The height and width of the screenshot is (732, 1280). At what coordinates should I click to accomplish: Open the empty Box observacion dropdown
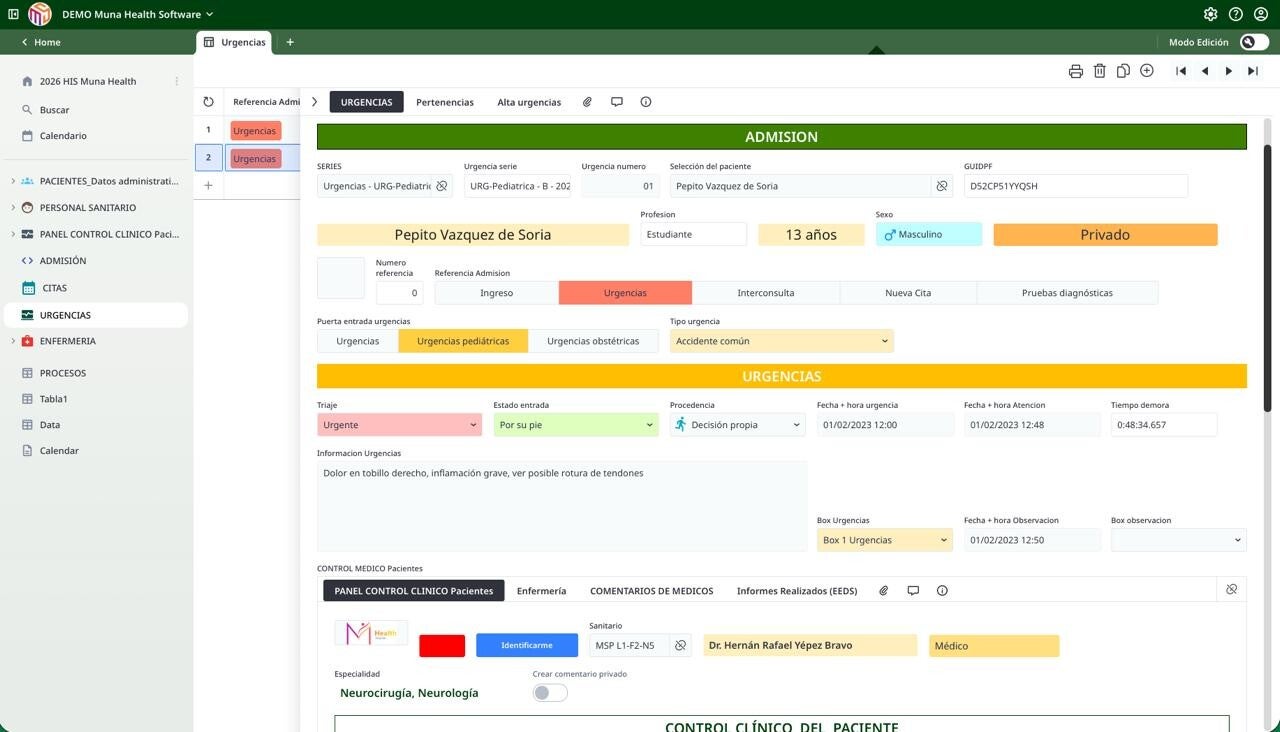click(1179, 540)
